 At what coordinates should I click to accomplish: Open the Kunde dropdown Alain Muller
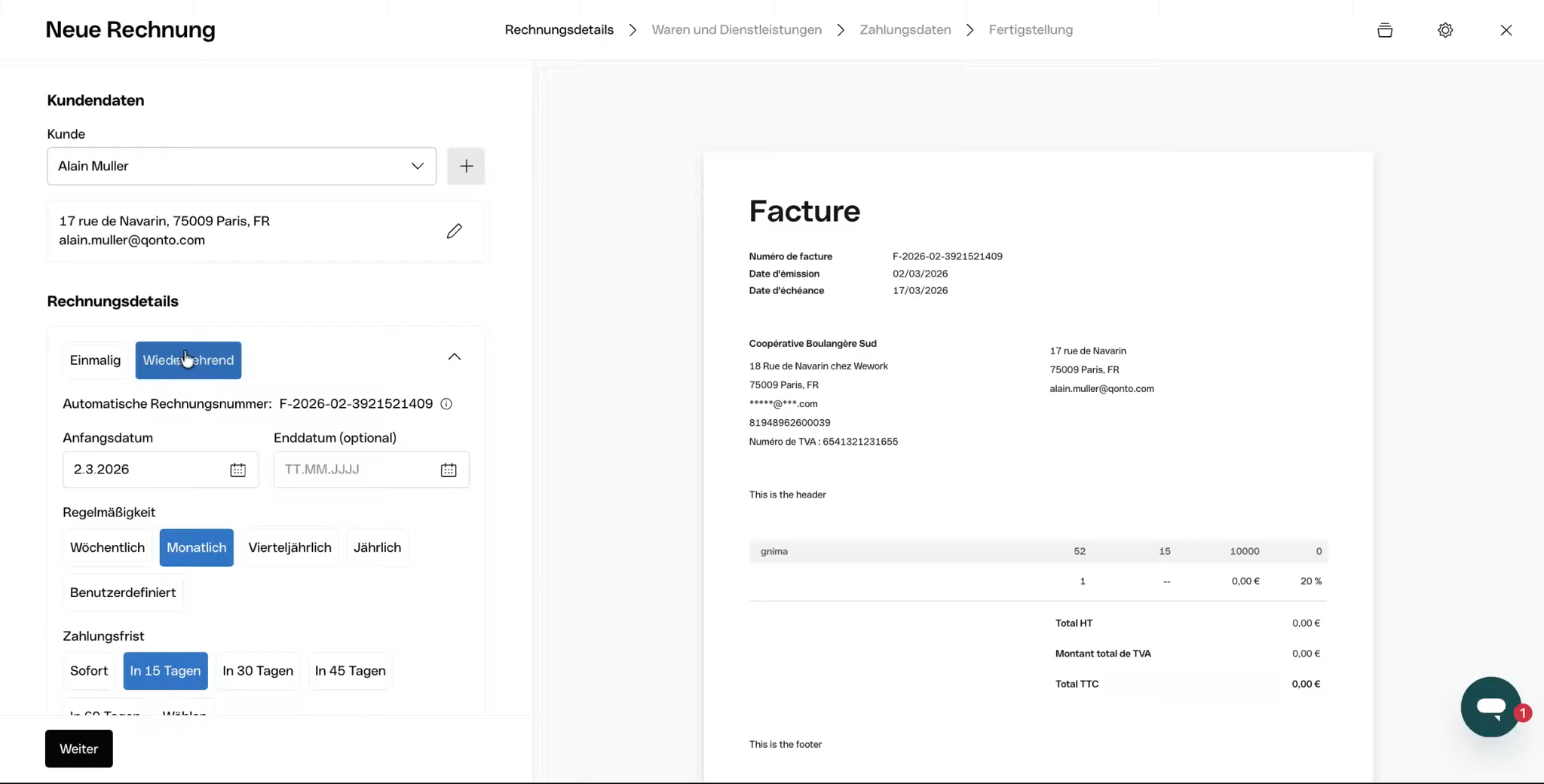click(x=241, y=166)
